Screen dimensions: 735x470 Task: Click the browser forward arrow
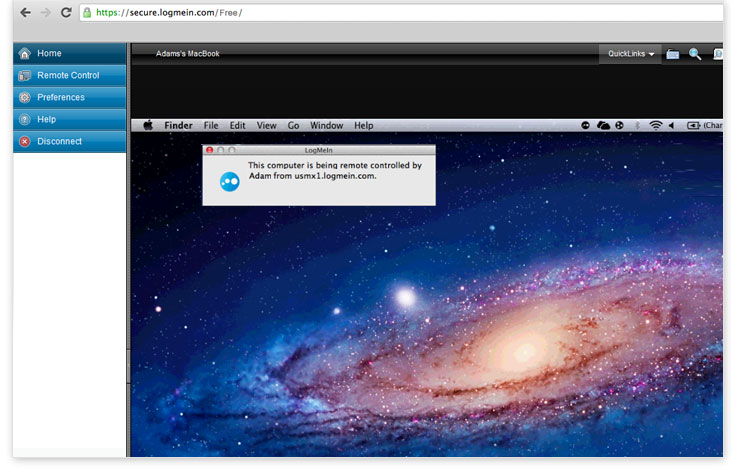pos(45,13)
